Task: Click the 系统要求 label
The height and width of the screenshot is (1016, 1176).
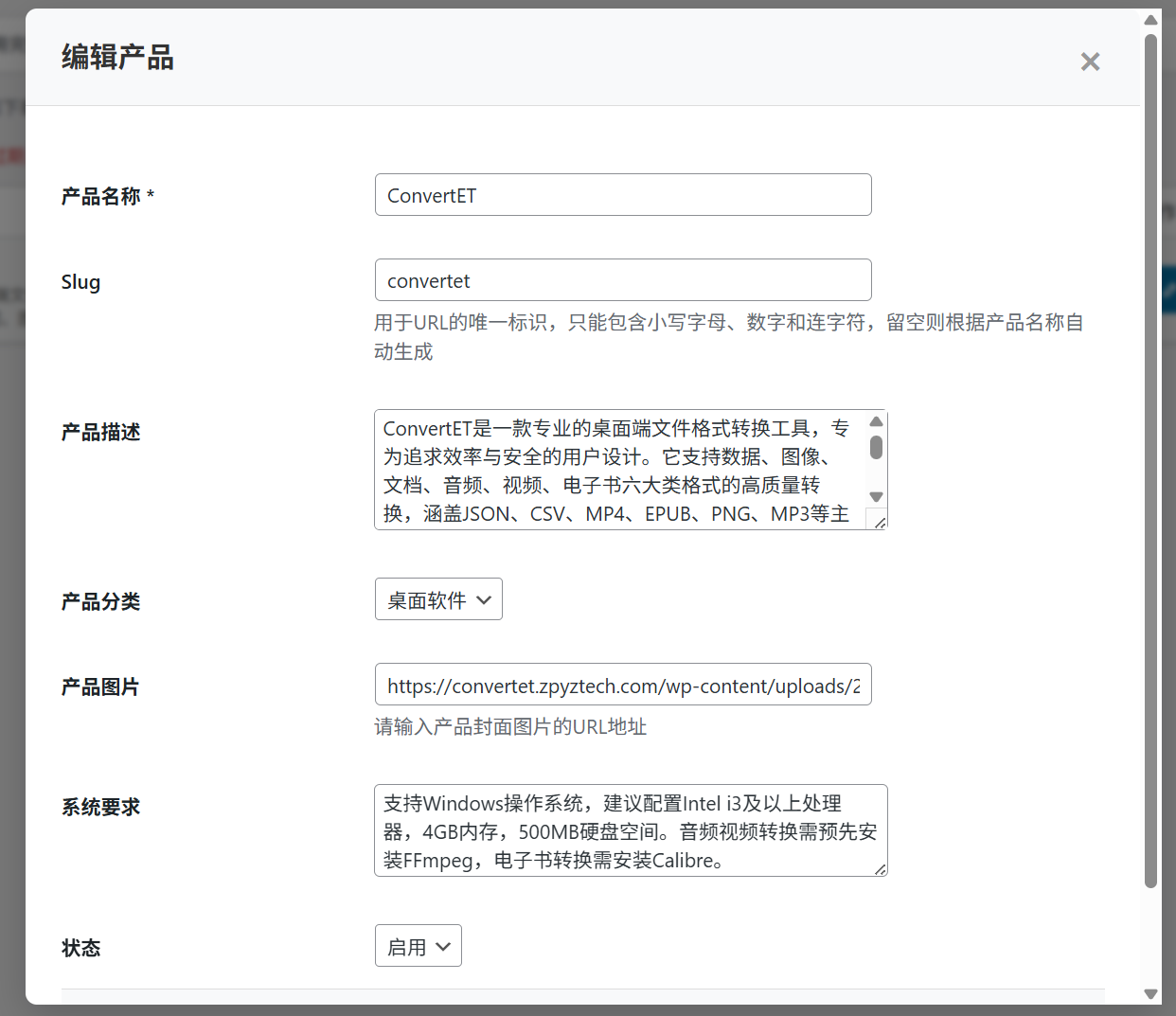Action: coord(101,807)
